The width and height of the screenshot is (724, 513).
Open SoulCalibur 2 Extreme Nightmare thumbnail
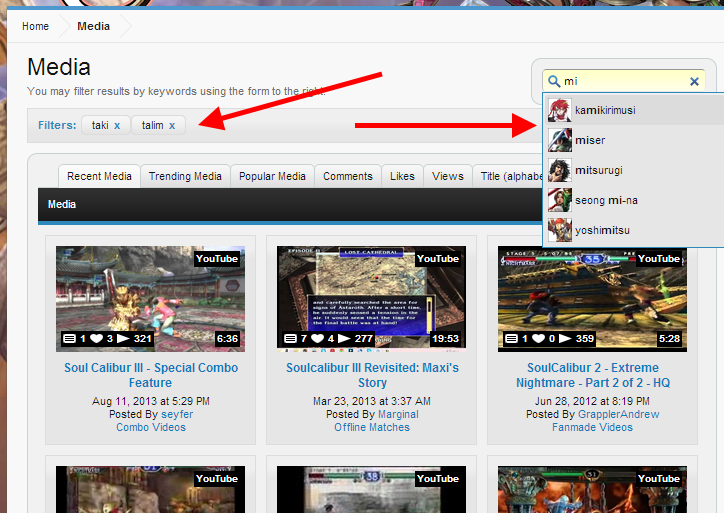coord(592,299)
